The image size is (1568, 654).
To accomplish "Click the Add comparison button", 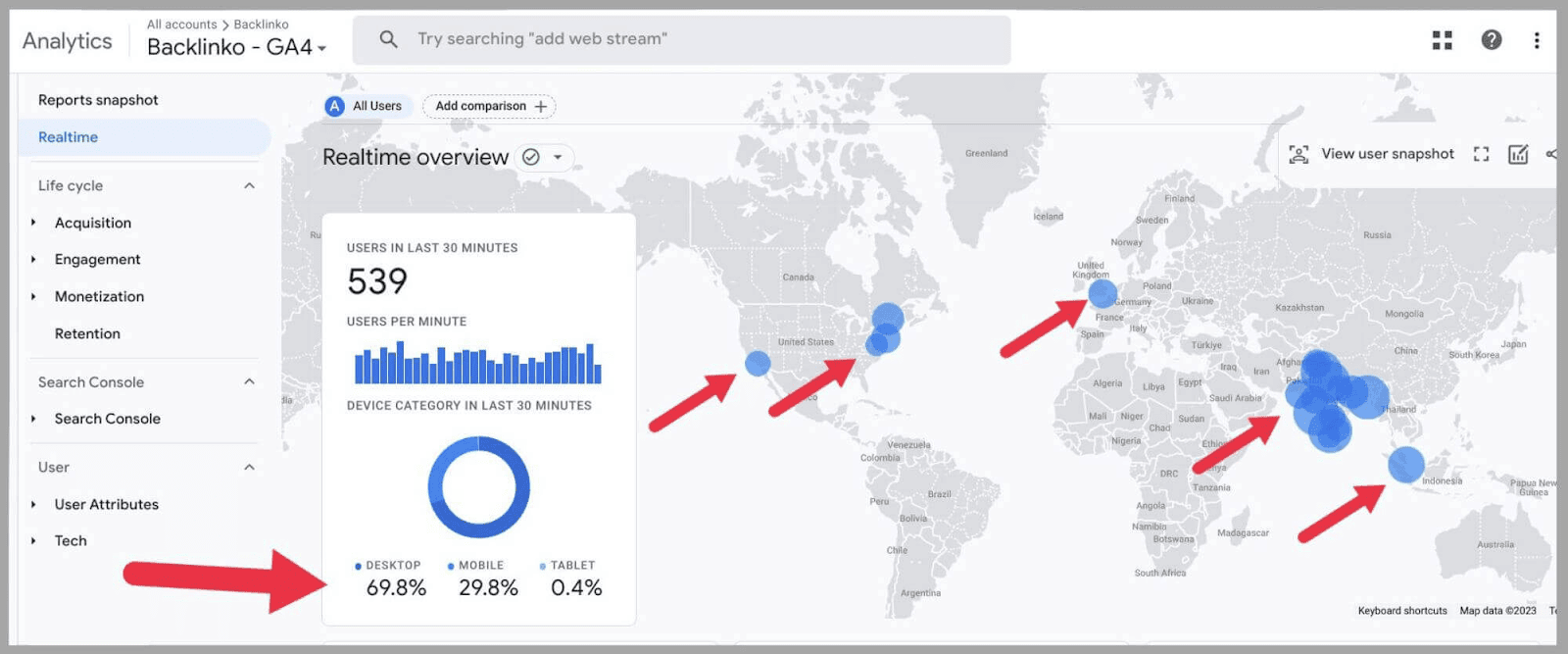I will pyautogui.click(x=488, y=105).
